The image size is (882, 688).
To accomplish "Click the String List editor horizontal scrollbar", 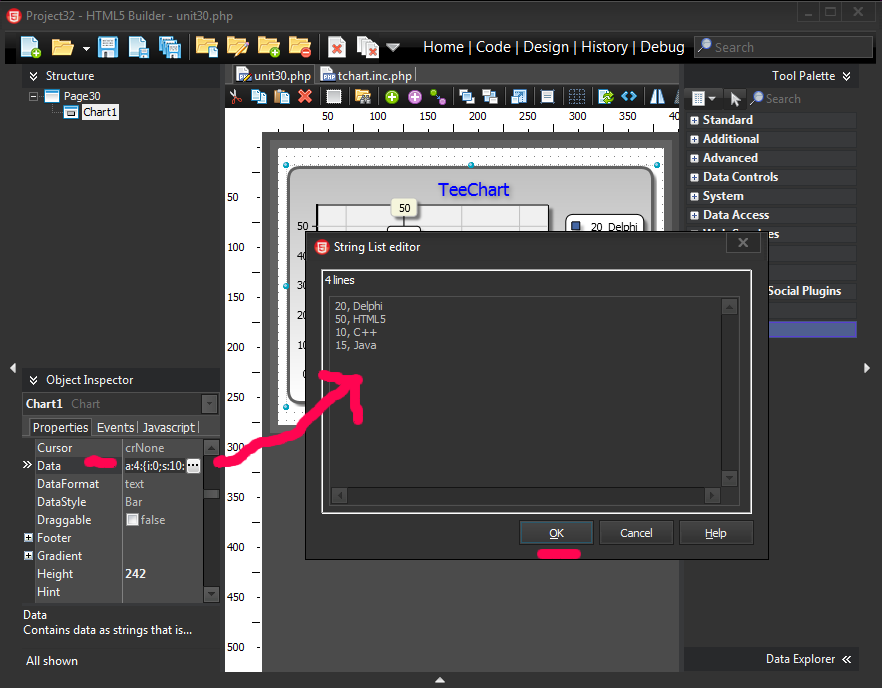I will (x=526, y=496).
